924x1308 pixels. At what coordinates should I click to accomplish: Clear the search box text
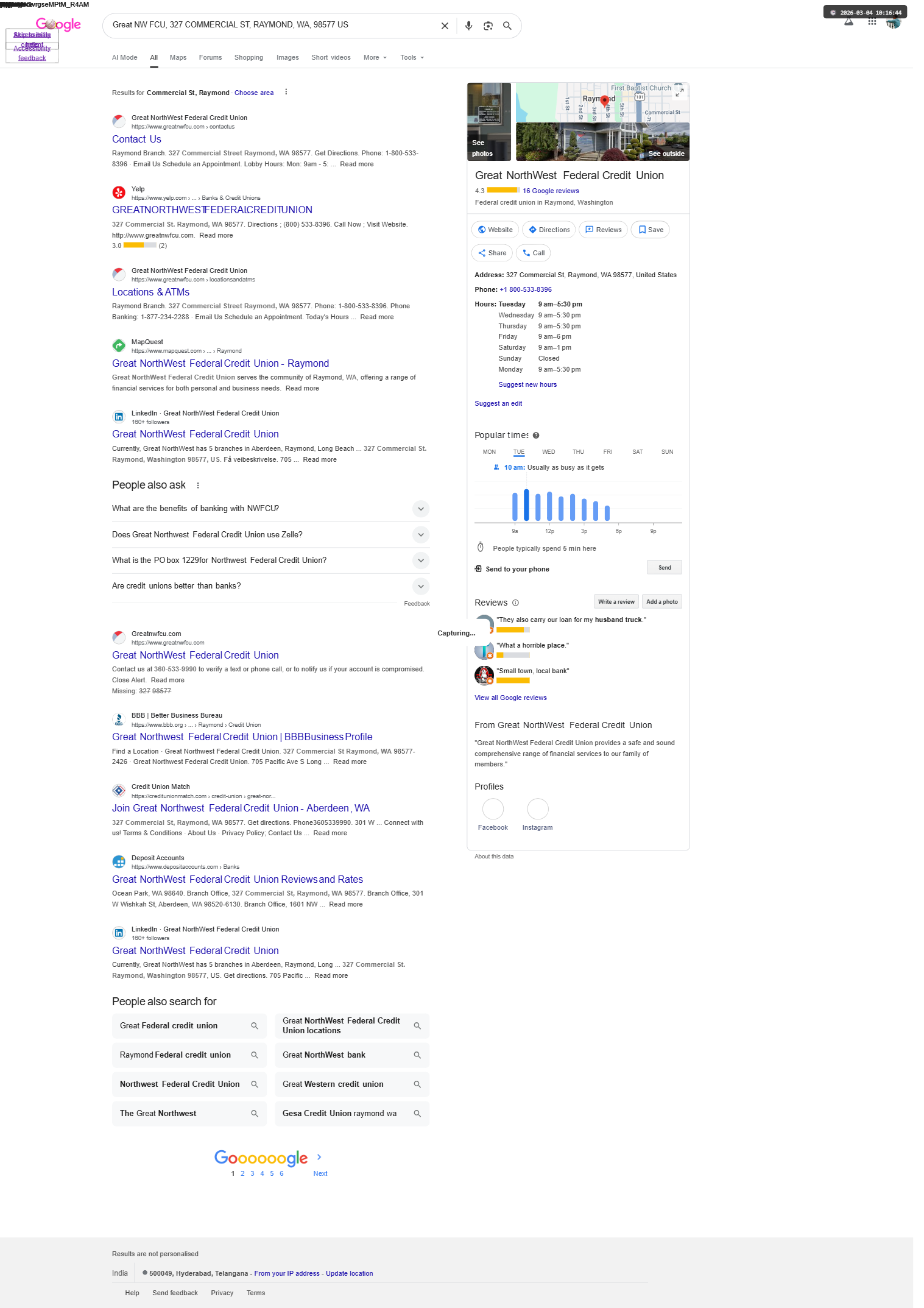445,26
